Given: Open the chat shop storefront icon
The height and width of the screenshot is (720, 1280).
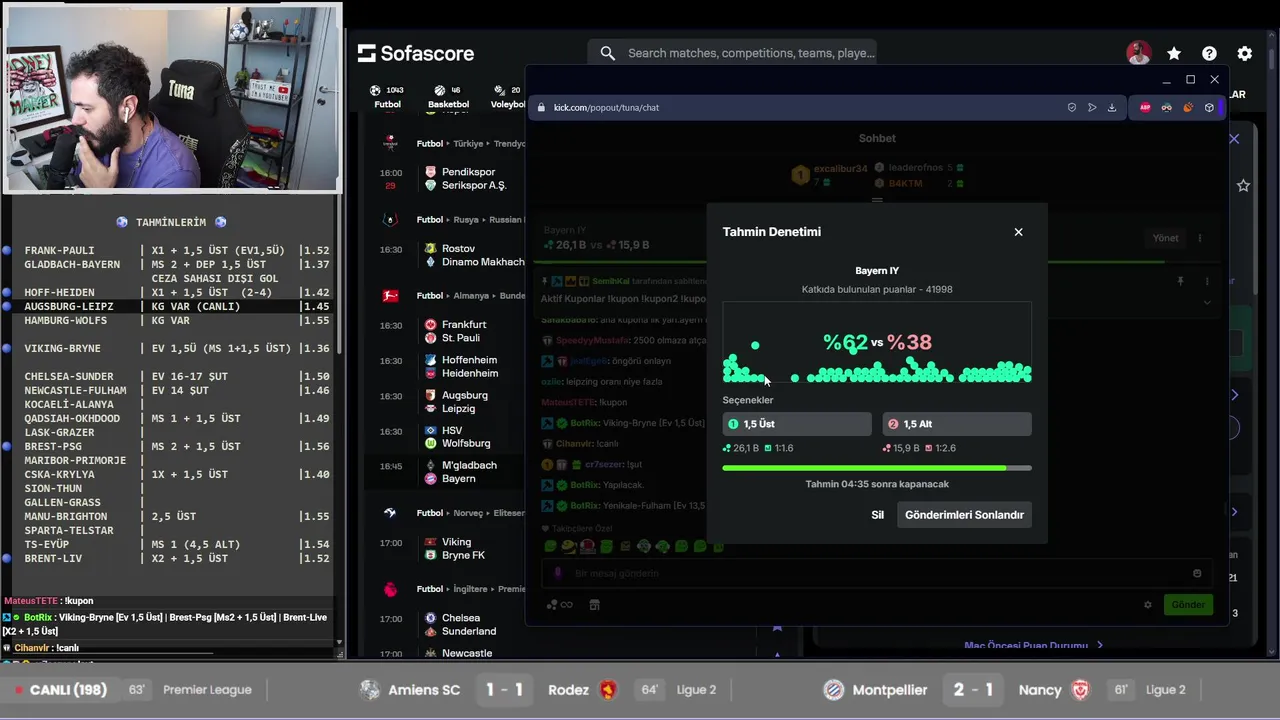Looking at the screenshot, I should (595, 604).
